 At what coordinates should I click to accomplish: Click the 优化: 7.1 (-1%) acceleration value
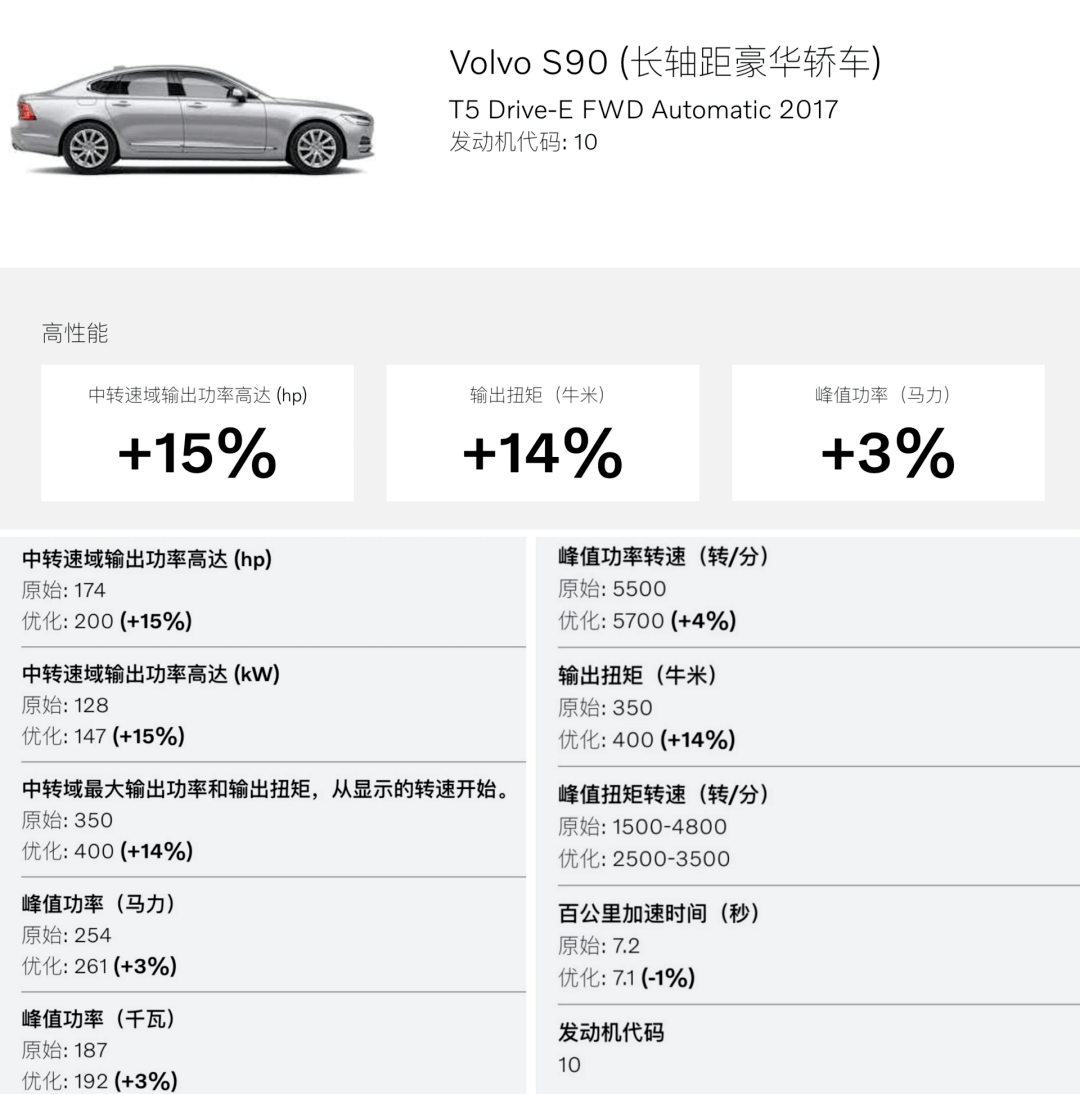[x=627, y=977]
